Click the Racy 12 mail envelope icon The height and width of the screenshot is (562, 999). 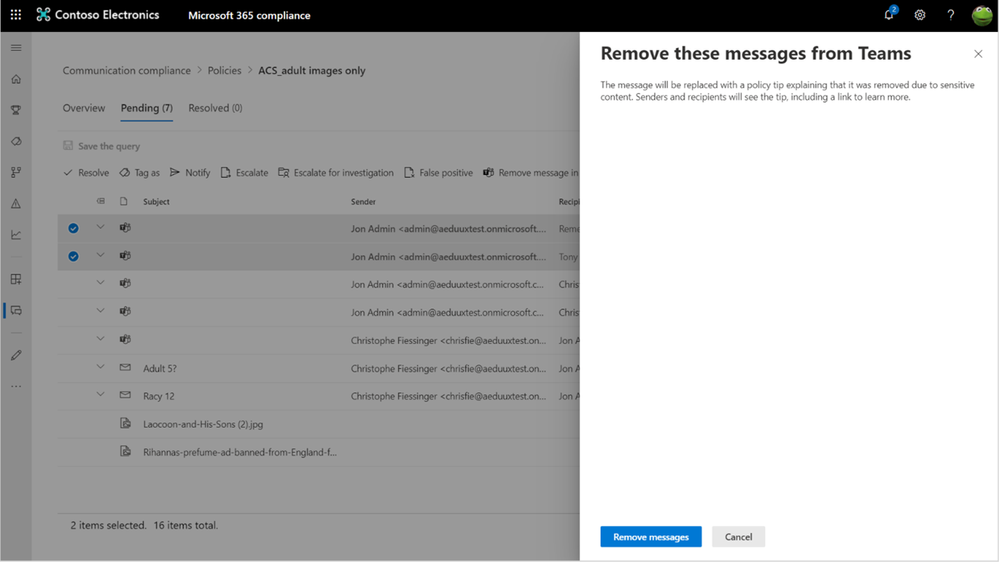tap(125, 395)
